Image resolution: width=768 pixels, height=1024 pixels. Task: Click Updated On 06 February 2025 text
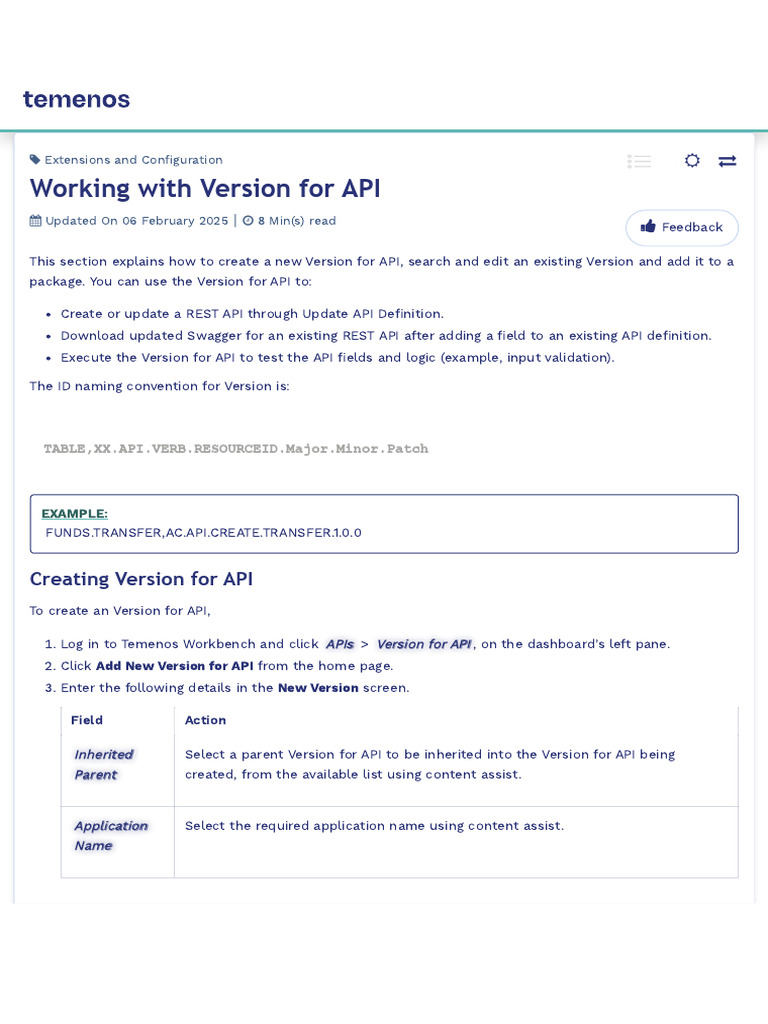click(x=136, y=221)
